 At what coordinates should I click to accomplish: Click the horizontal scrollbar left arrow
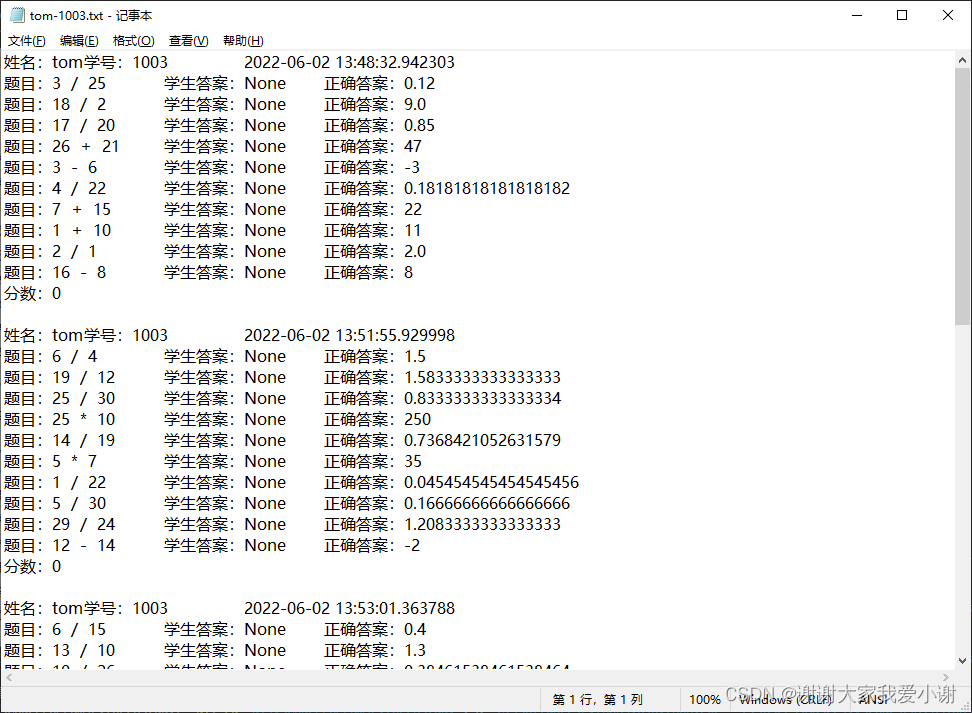click(8, 678)
